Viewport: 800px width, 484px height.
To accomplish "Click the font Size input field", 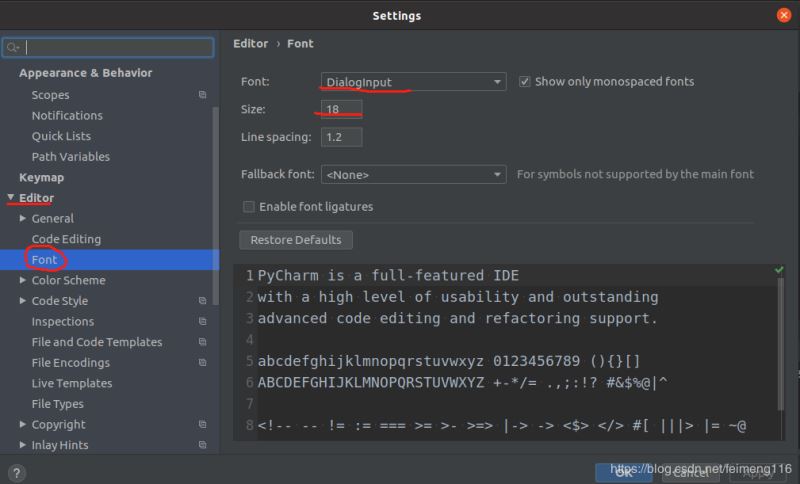I will point(341,109).
